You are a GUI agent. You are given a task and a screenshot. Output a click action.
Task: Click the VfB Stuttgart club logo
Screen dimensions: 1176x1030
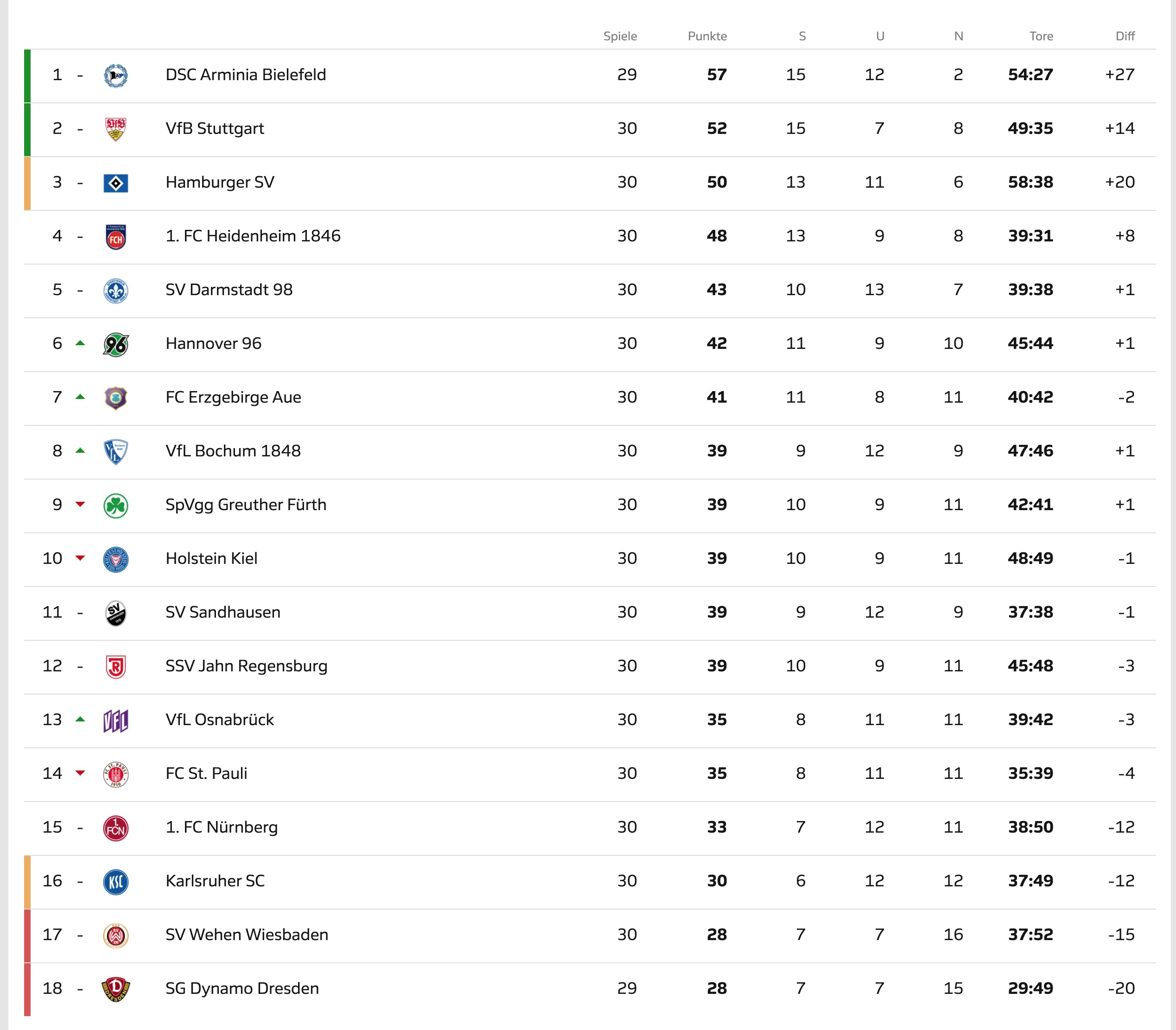(x=115, y=129)
